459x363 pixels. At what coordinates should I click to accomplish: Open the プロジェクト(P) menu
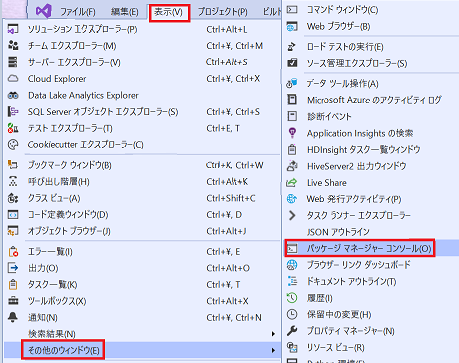(223, 12)
